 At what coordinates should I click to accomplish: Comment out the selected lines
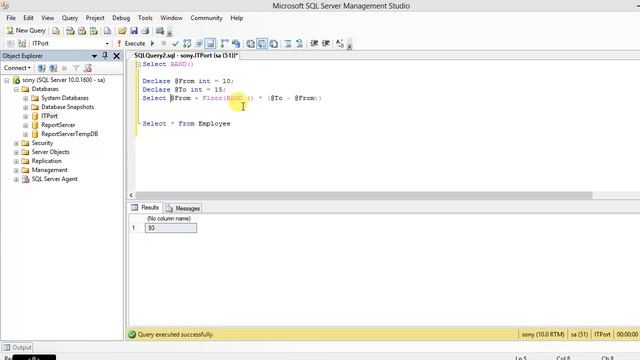pos(288,43)
